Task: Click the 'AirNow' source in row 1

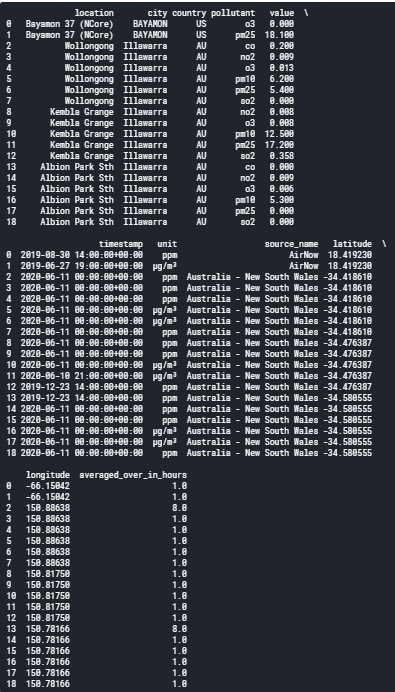Action: [x=304, y=266]
